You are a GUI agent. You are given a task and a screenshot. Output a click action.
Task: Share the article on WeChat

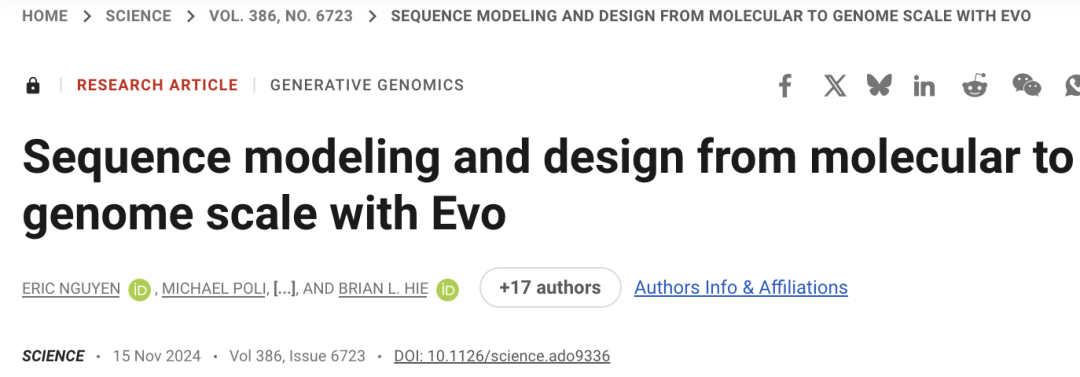1026,85
